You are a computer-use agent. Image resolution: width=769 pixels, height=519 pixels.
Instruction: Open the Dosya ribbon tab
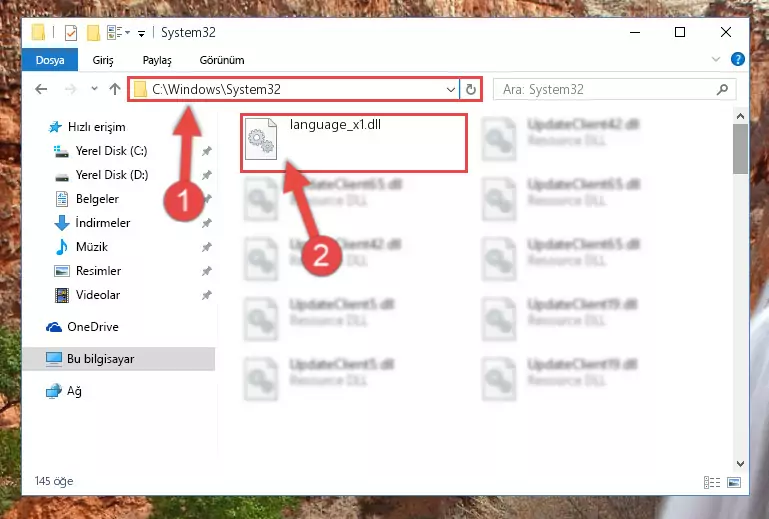pyautogui.click(x=50, y=60)
